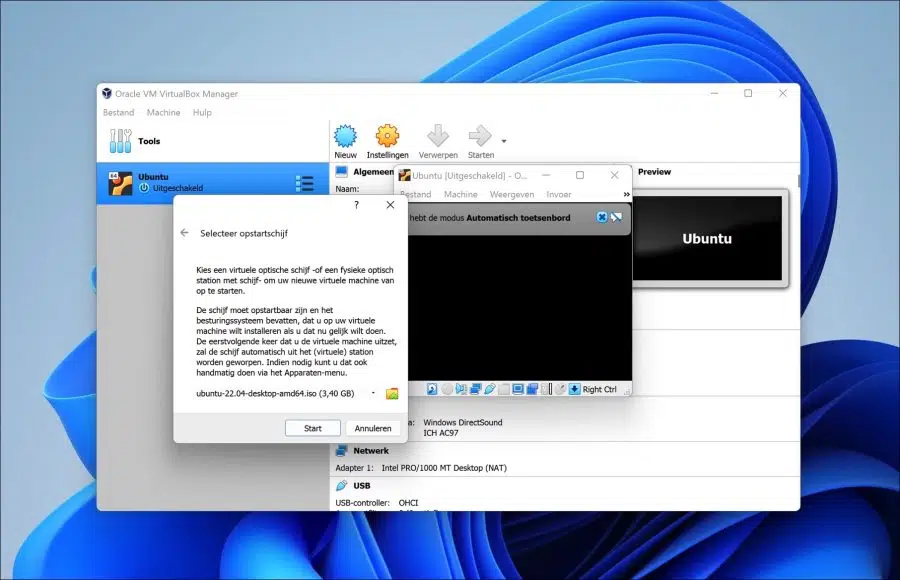This screenshot has height=580, width=900.
Task: Click the Right Ctrl host key label
Action: pyautogui.click(x=599, y=389)
